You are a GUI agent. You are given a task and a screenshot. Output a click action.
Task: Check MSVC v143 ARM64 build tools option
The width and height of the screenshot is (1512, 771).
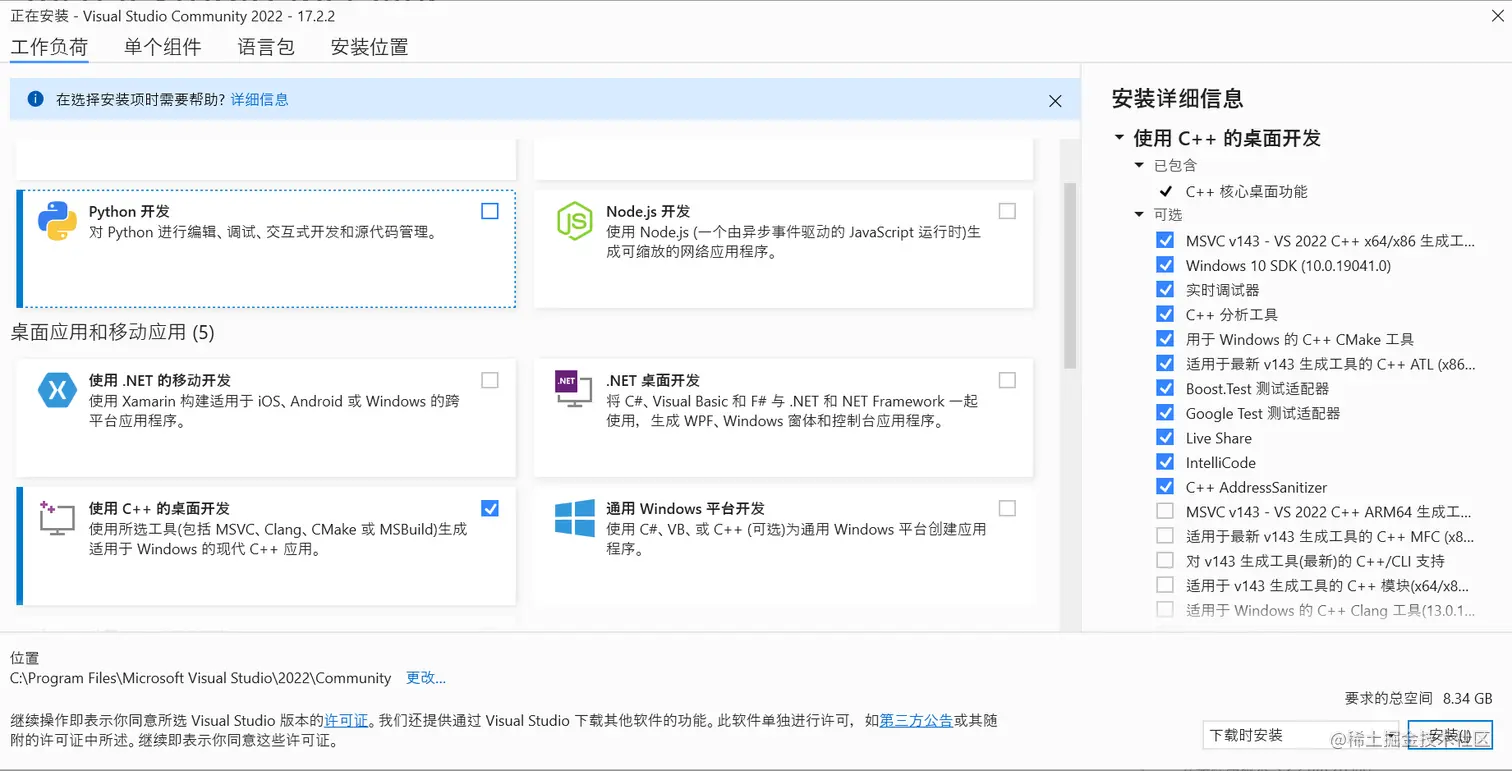(x=1165, y=511)
